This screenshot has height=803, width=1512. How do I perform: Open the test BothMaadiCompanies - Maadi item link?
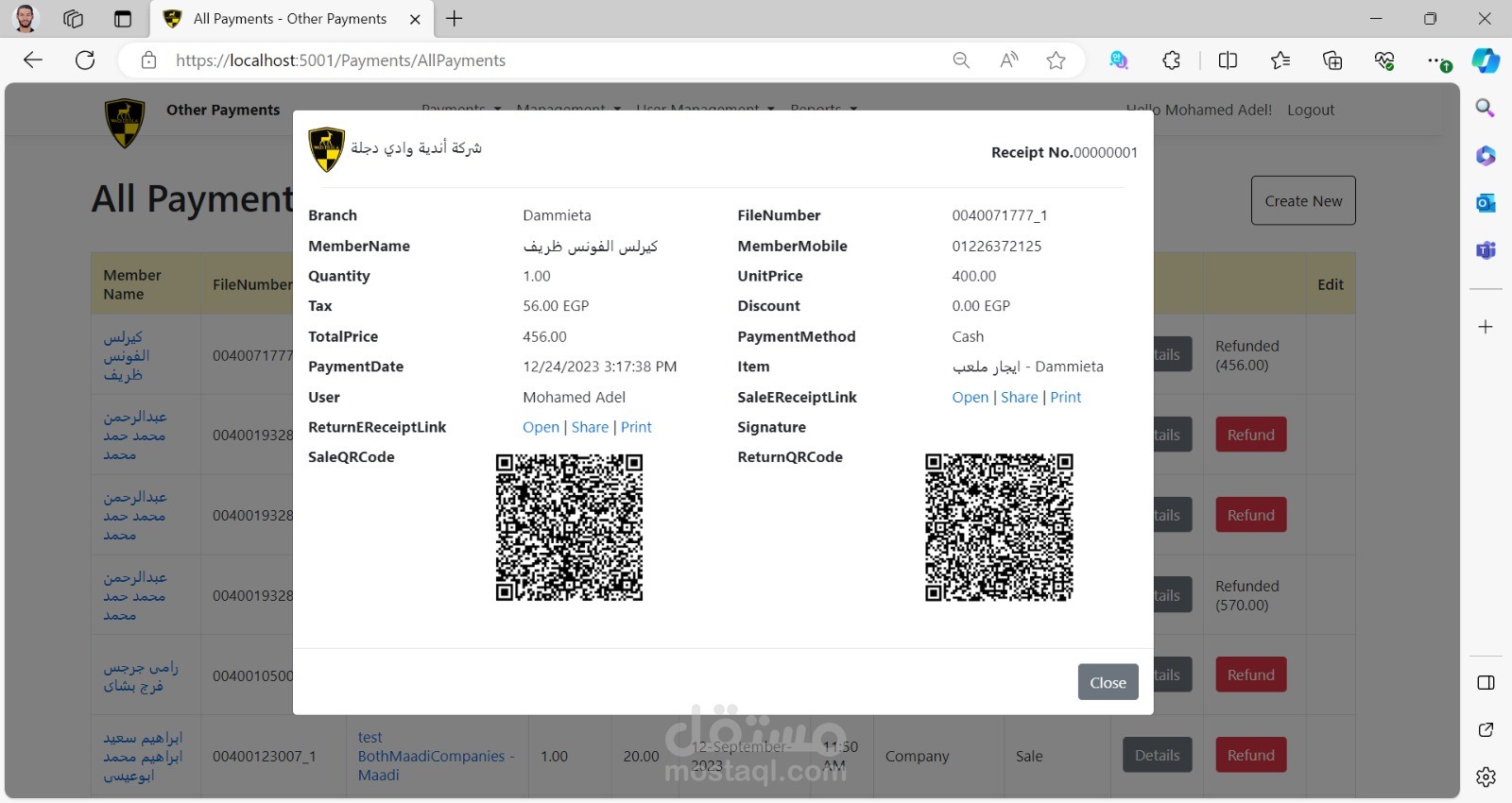(436, 756)
